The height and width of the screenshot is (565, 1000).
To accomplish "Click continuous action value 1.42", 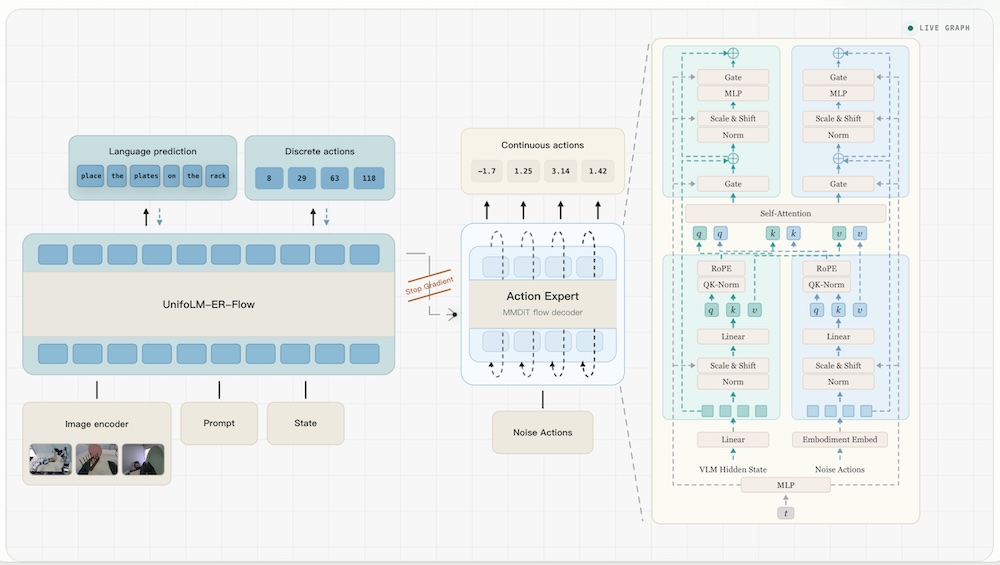I will (598, 171).
